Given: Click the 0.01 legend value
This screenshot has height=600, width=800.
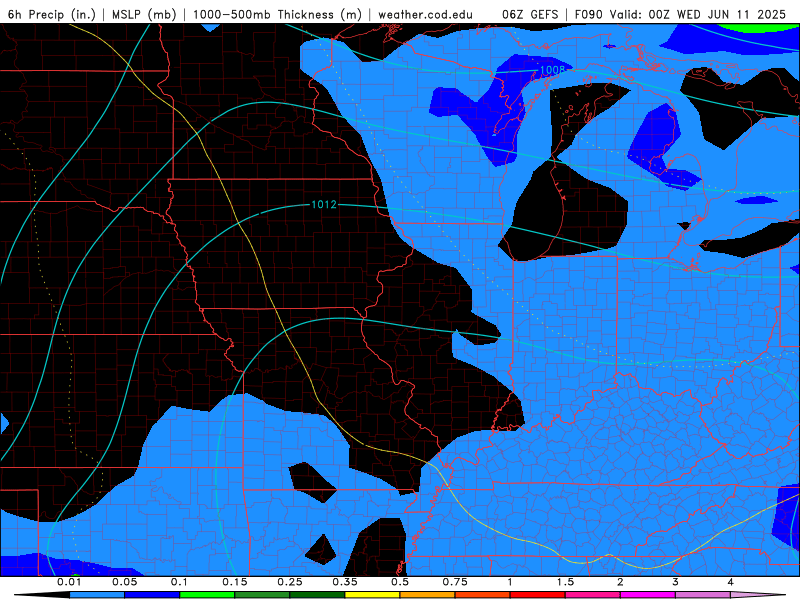Looking at the screenshot, I should coord(69,582).
